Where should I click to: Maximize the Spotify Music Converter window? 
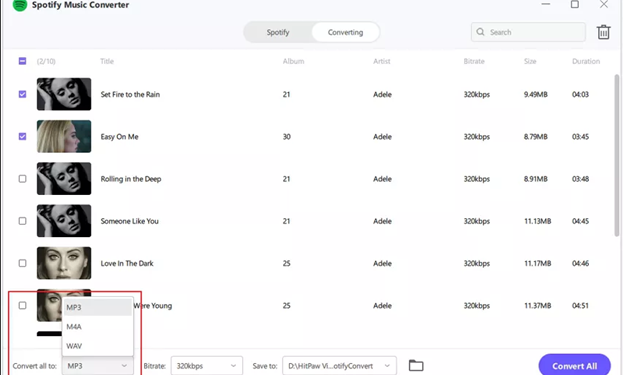575,4
